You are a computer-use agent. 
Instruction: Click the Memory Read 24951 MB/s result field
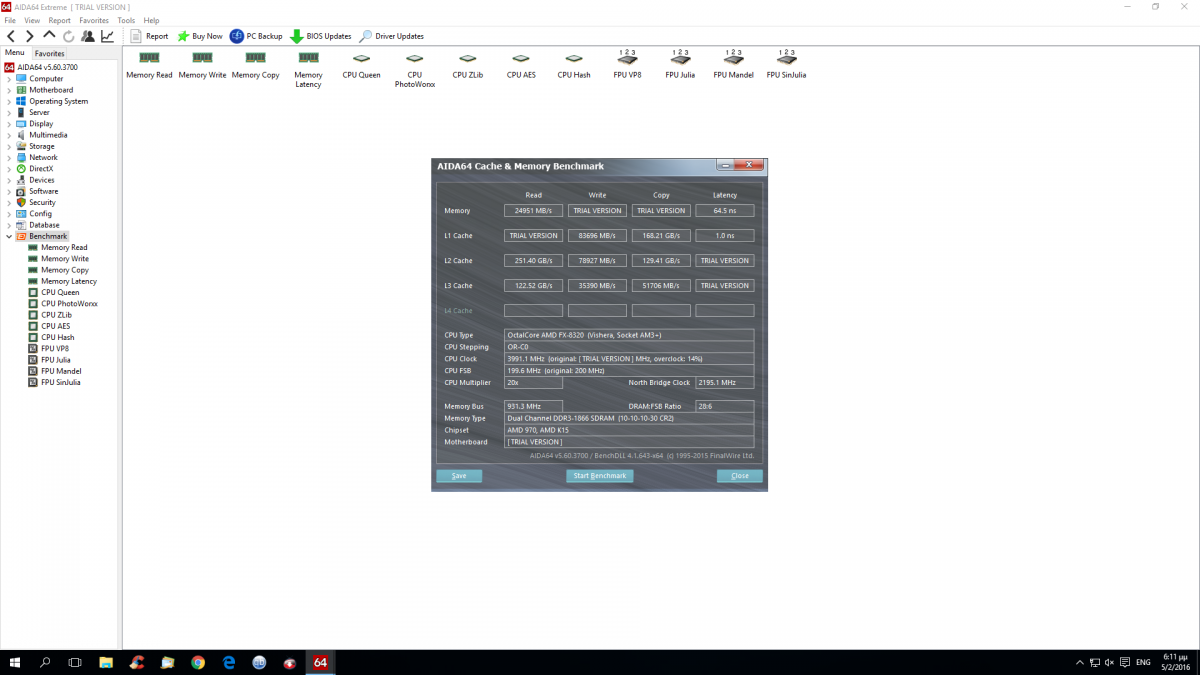coord(533,211)
